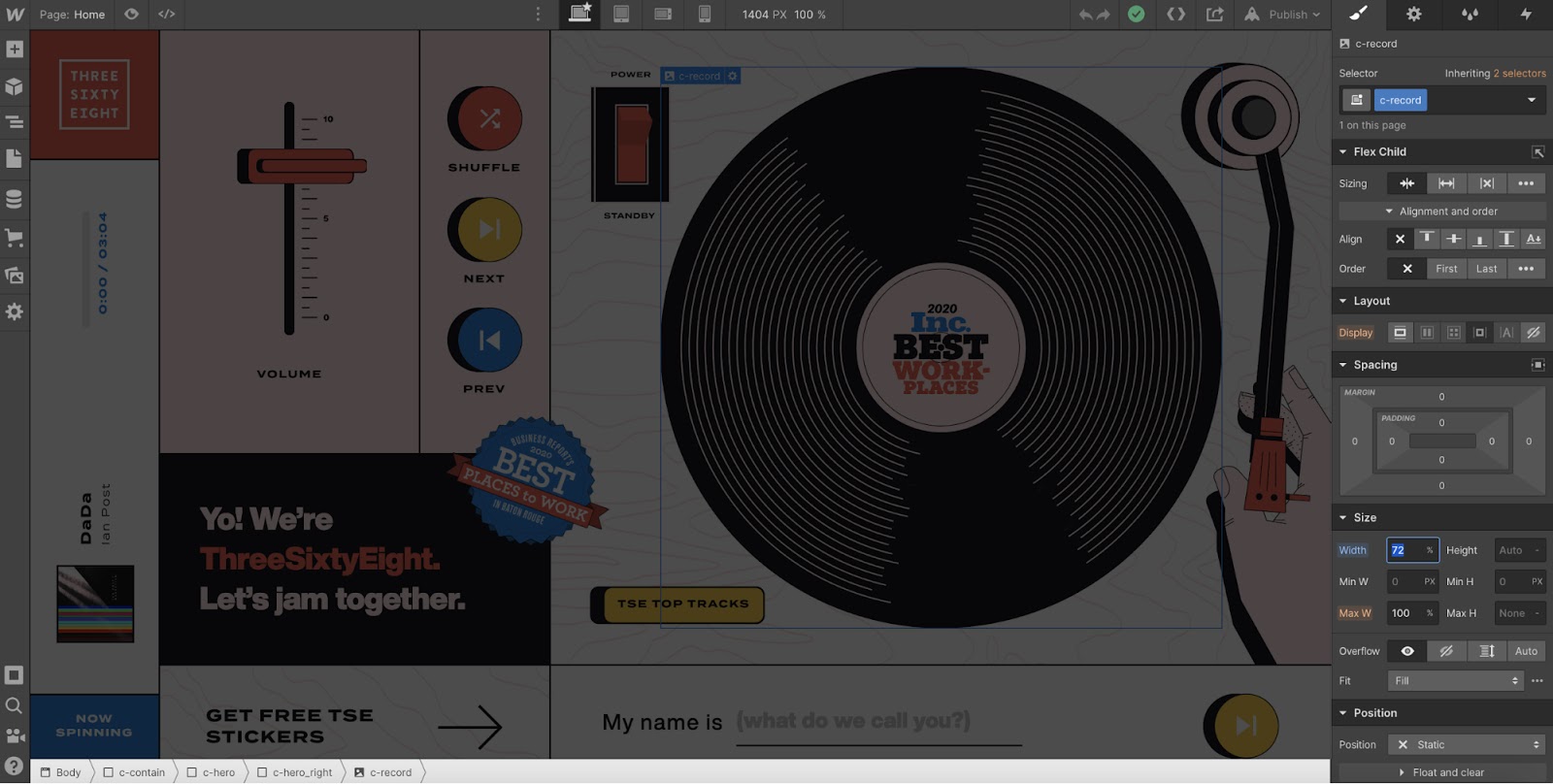Image resolution: width=1553 pixels, height=784 pixels.
Task: Switch to Element Settings gear tab
Action: [x=1413, y=14]
